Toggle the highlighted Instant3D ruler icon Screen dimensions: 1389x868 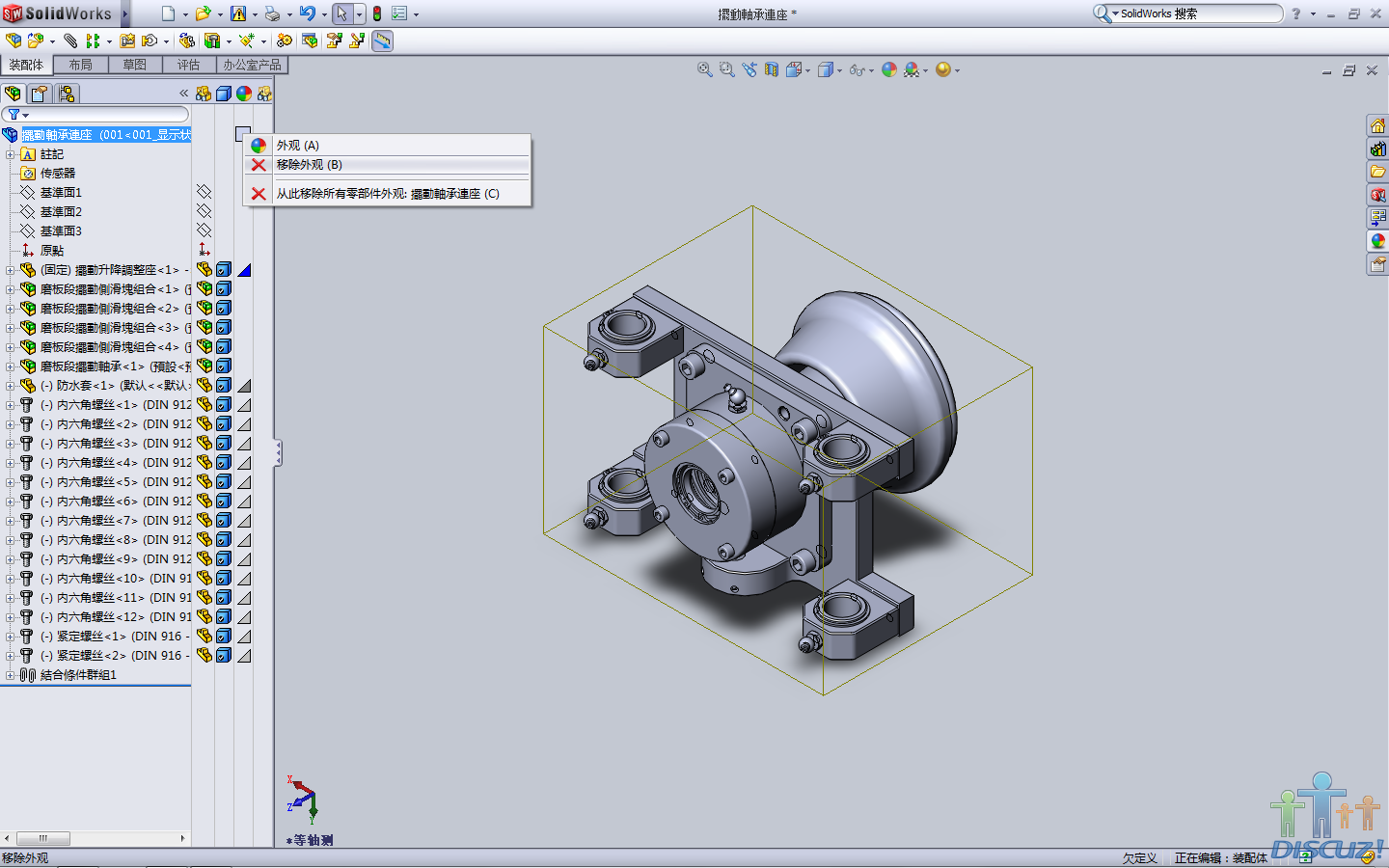[383, 41]
